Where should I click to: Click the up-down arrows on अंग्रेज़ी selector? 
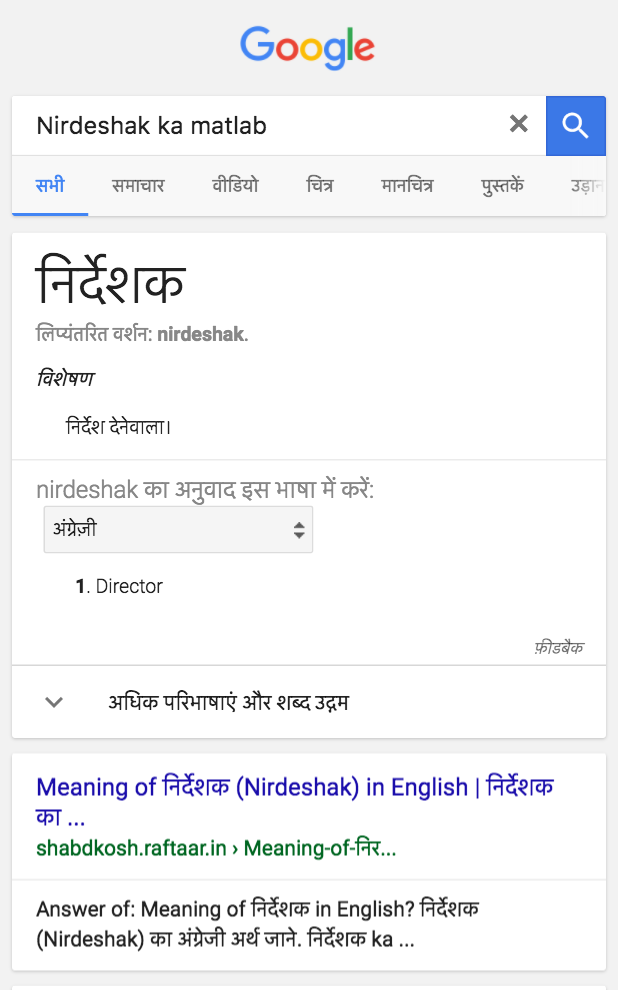(x=299, y=530)
